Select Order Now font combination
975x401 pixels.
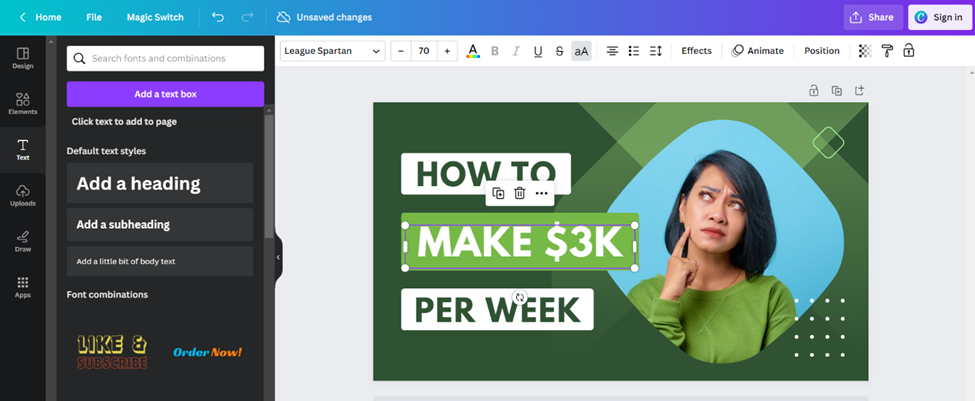[208, 353]
